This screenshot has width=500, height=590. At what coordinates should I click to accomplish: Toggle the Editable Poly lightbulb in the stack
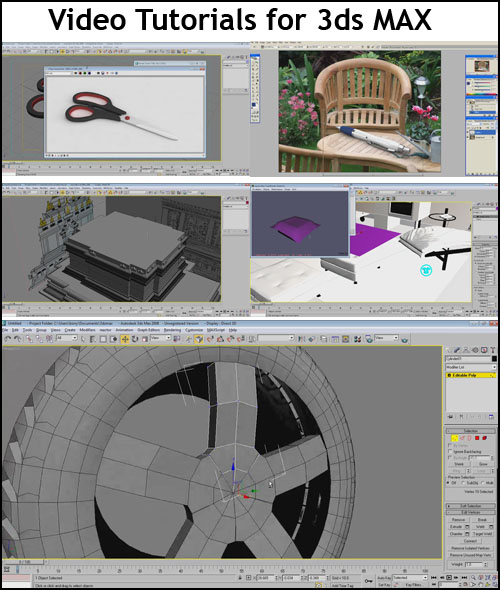point(449,375)
